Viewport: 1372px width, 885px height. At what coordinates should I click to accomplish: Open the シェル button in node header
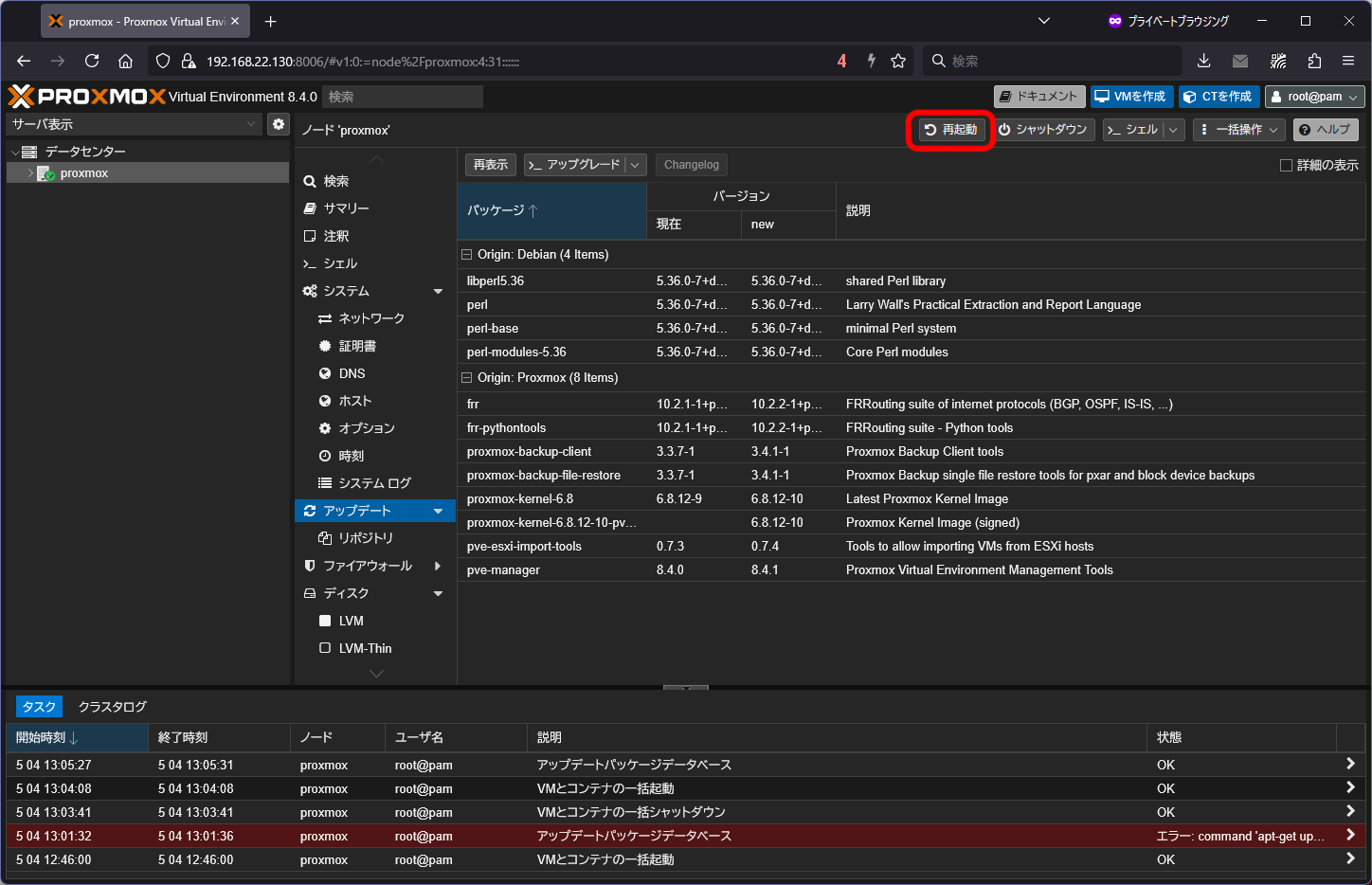point(1133,130)
